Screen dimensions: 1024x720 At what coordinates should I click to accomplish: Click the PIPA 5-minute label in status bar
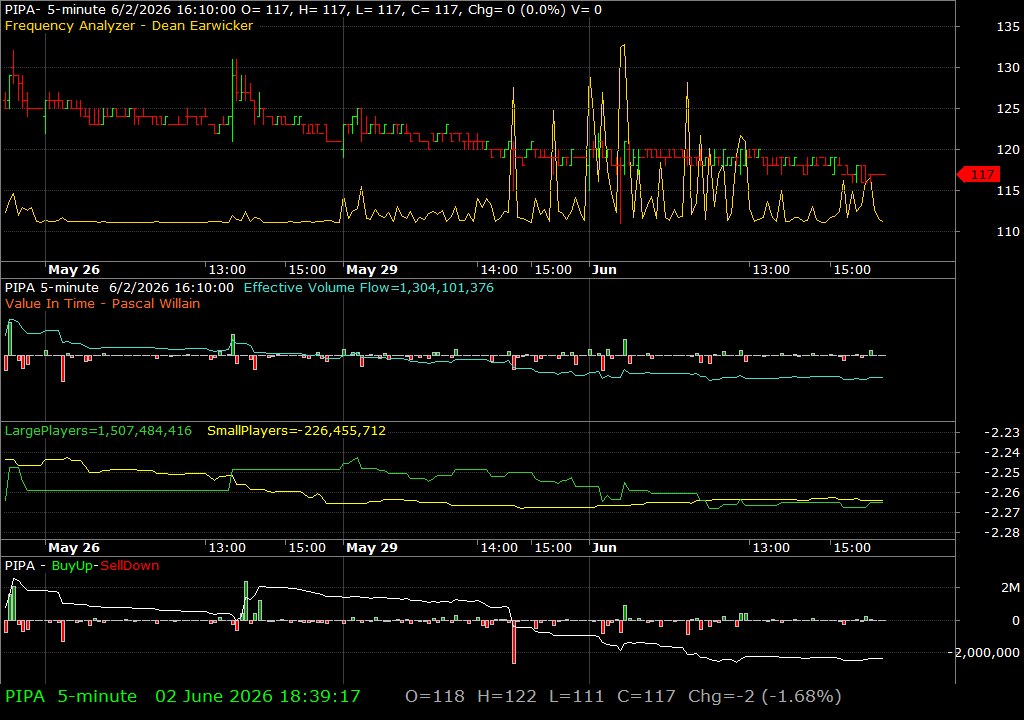(x=71, y=696)
